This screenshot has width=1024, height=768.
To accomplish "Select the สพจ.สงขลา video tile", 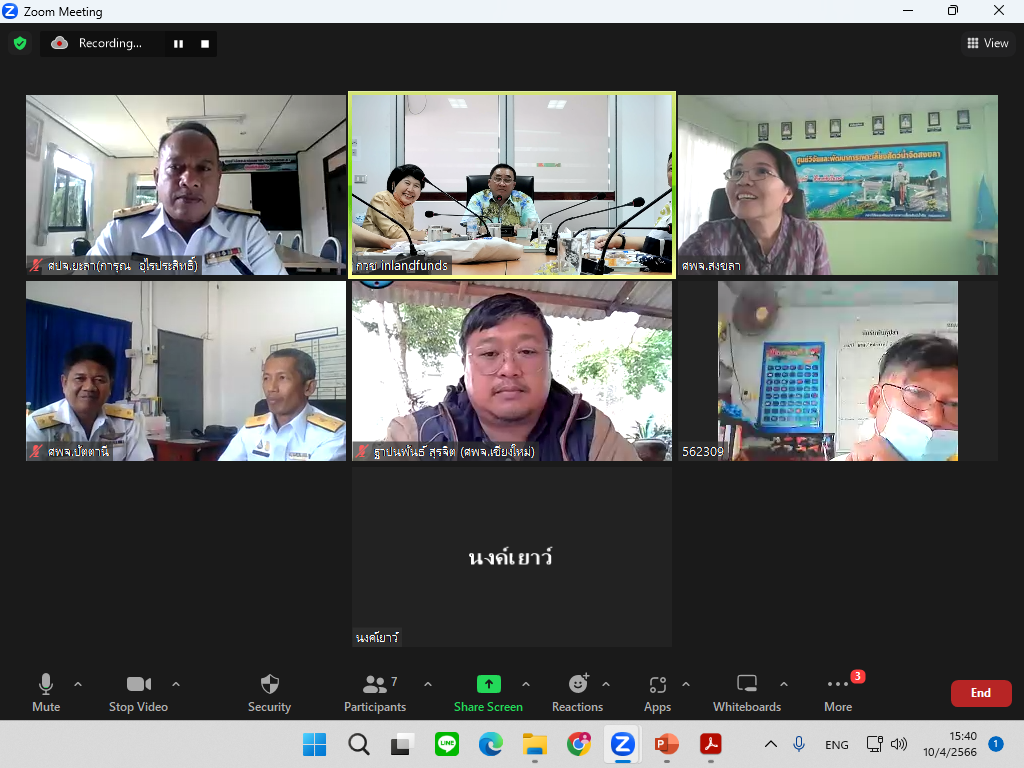I will pos(838,185).
